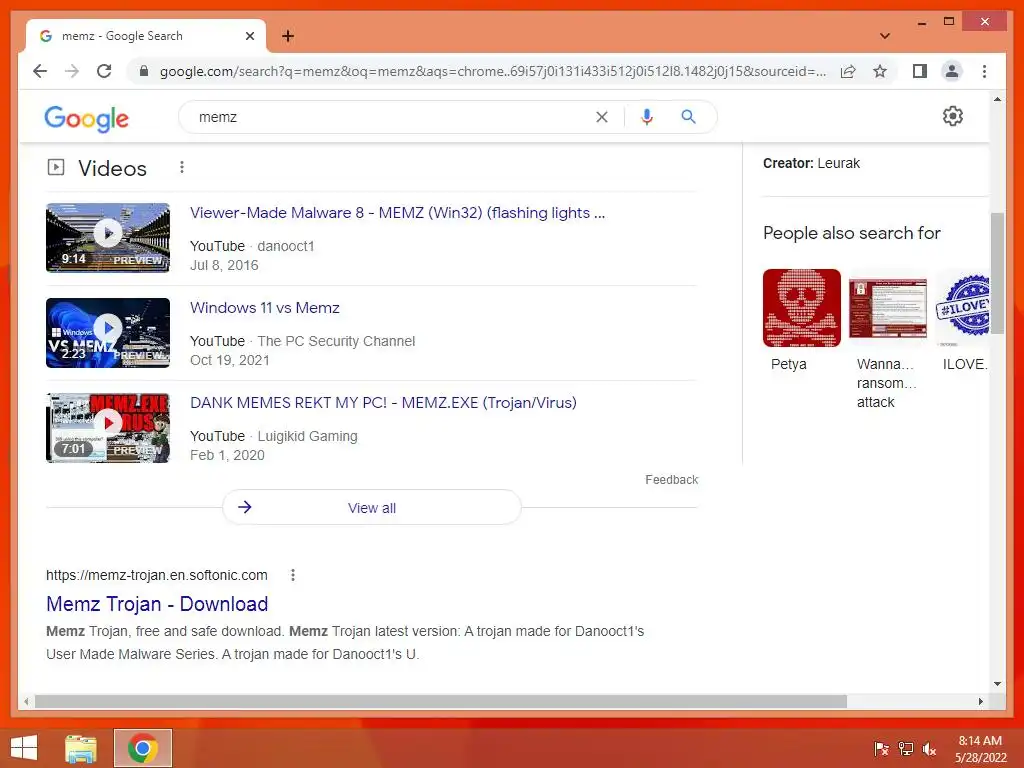
Task: Open a new browser tab
Action: point(288,36)
